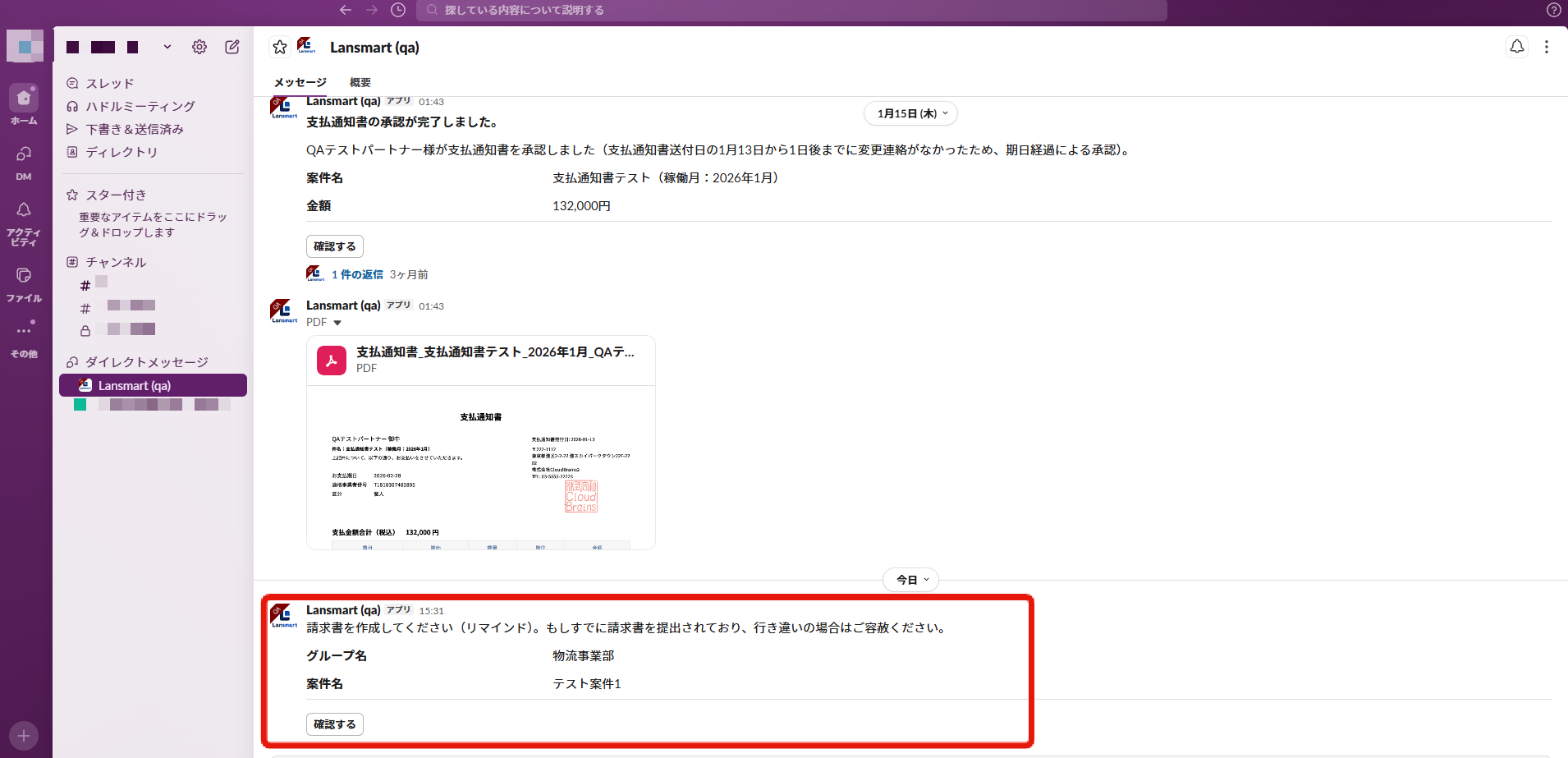Open workspace settings gear
The height and width of the screenshot is (758, 1568).
199,47
